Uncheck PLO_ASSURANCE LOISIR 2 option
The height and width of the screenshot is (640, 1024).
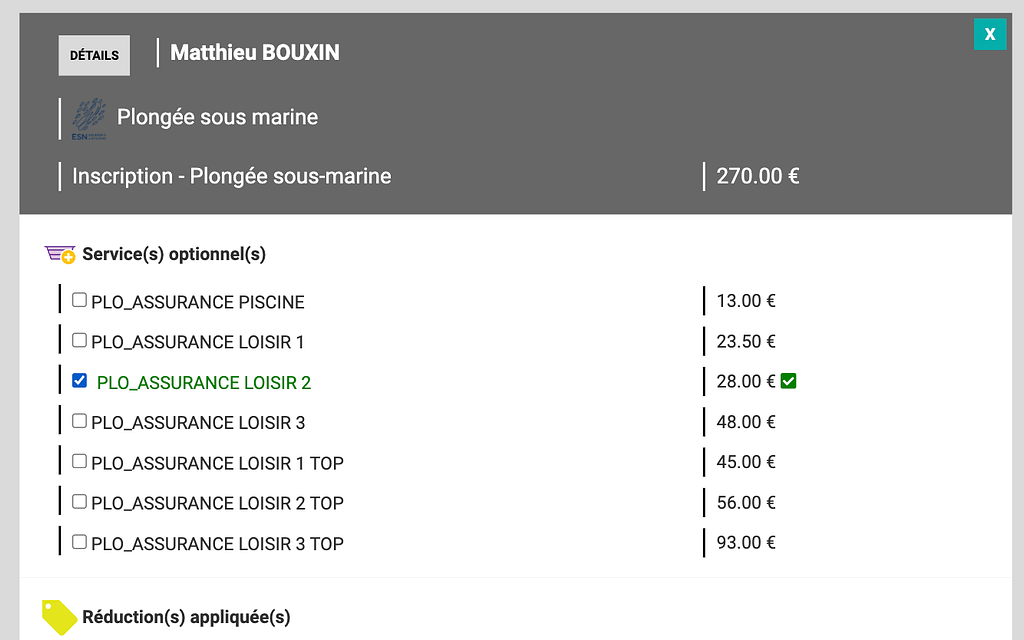(80, 380)
